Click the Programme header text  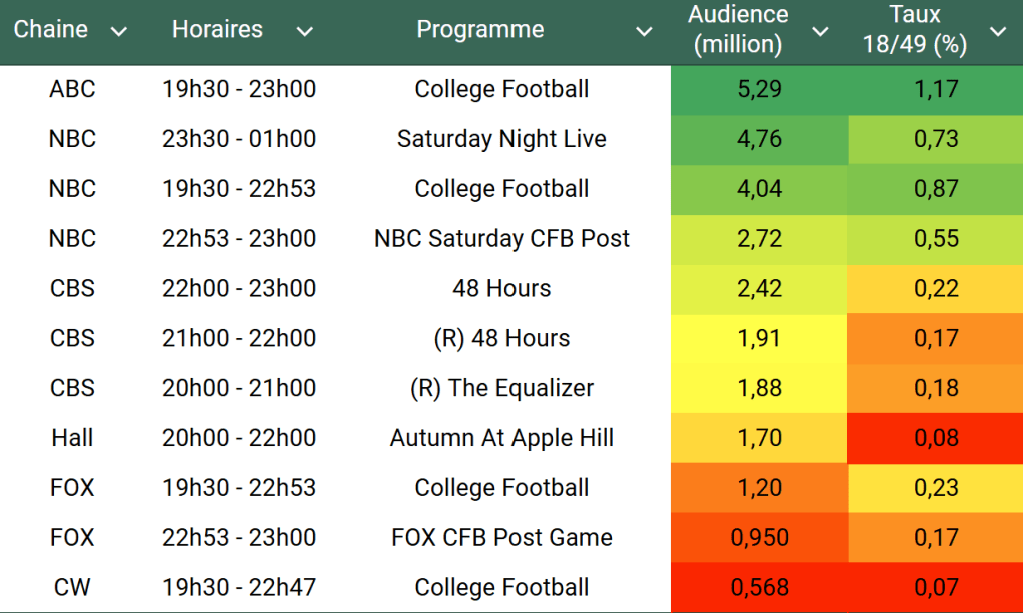480,30
